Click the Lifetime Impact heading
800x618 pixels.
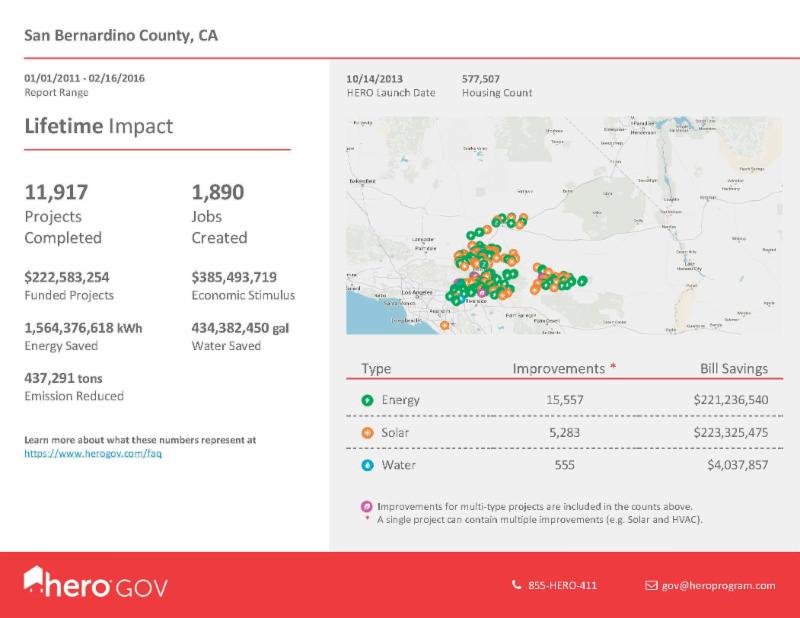(99, 126)
